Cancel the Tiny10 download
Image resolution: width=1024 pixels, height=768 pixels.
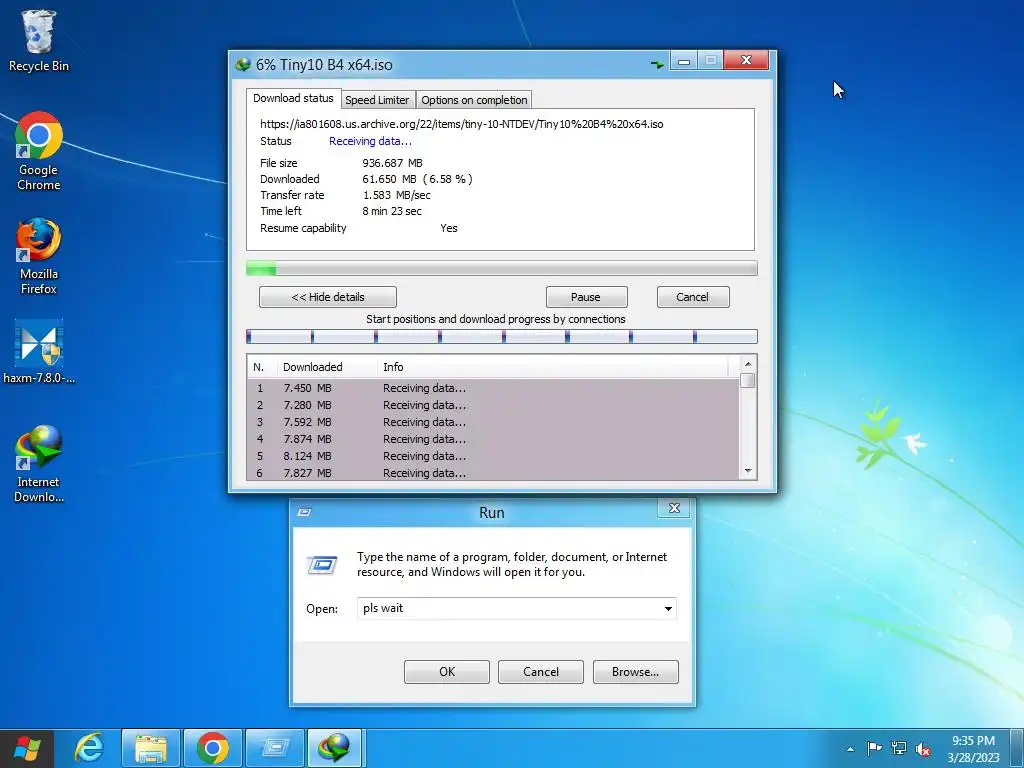pyautogui.click(x=693, y=297)
